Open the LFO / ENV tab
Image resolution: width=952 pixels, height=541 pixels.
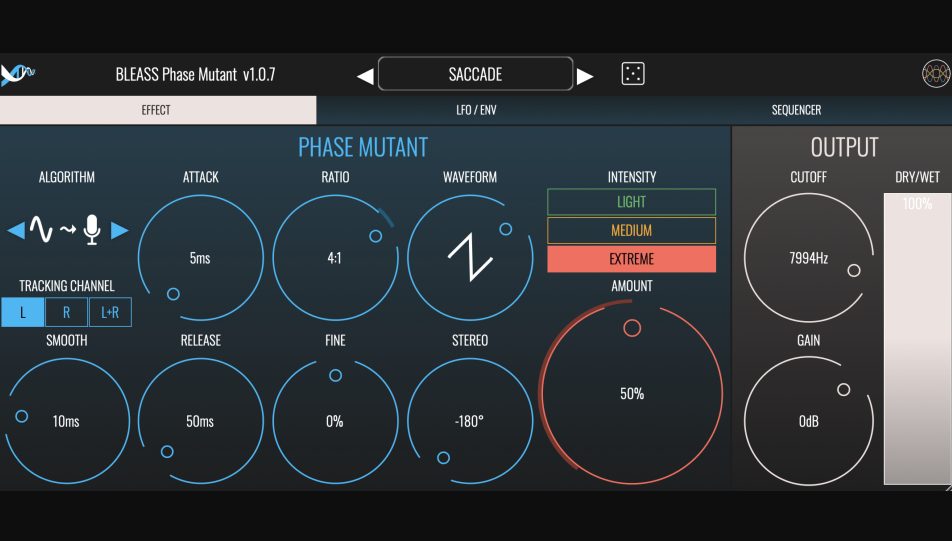click(476, 110)
